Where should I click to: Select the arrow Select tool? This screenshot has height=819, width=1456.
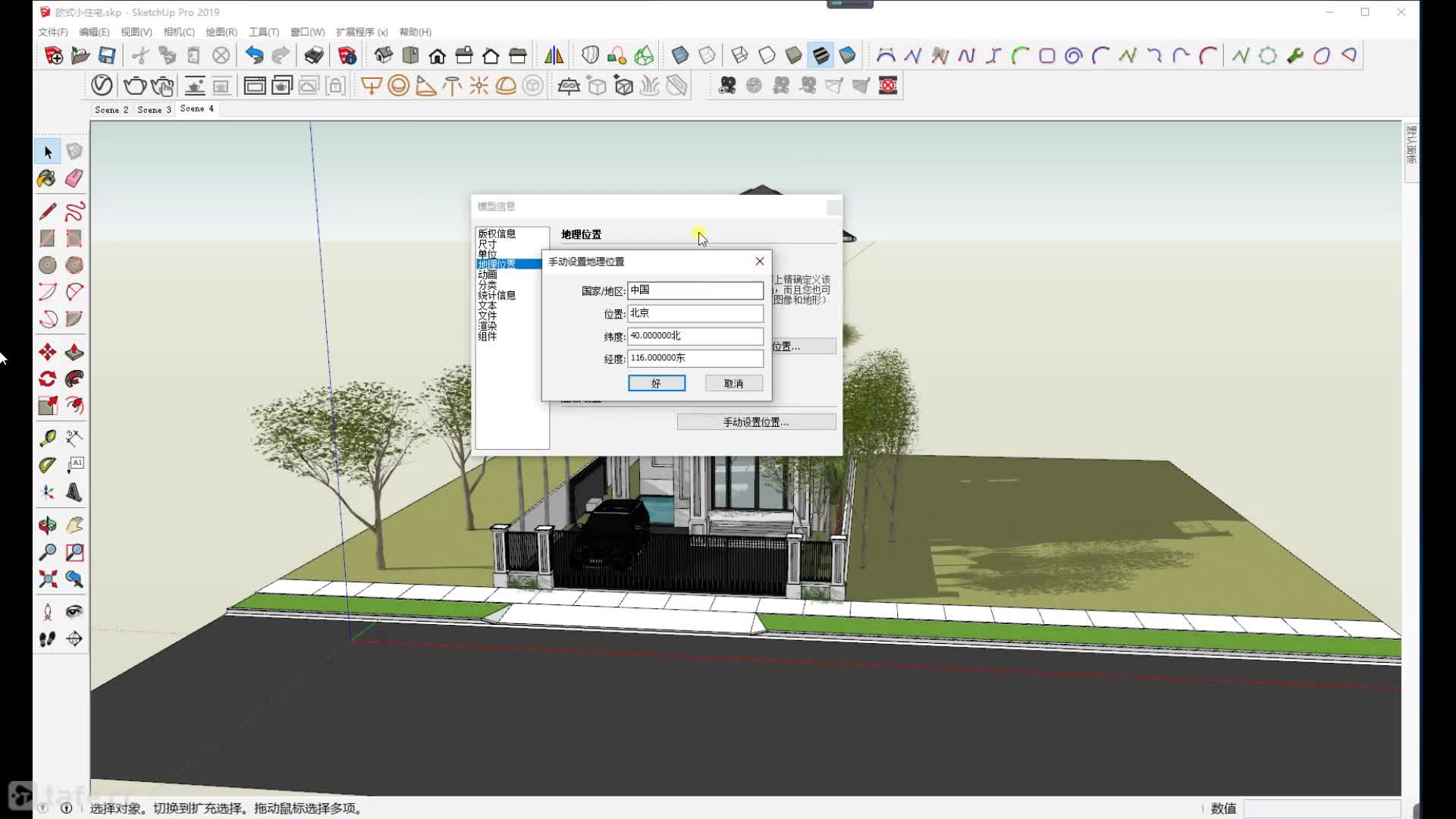click(48, 152)
